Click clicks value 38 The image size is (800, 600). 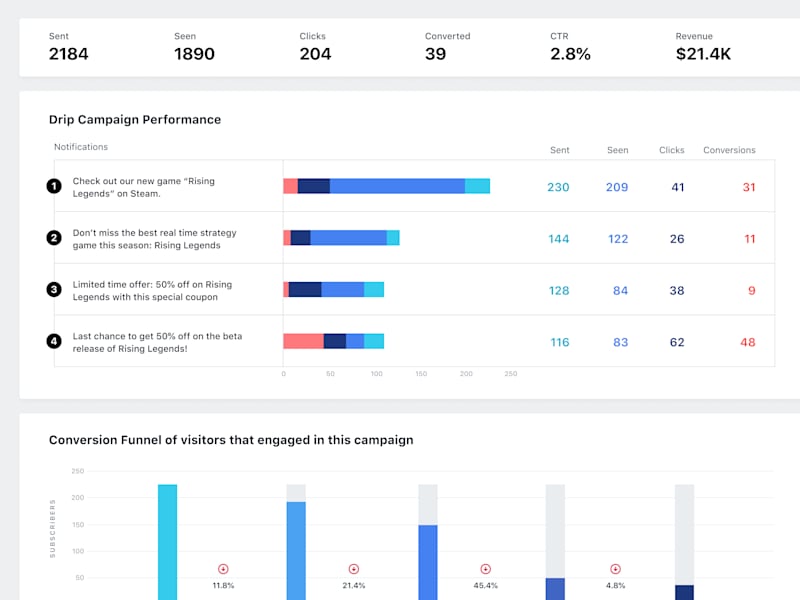pos(677,291)
